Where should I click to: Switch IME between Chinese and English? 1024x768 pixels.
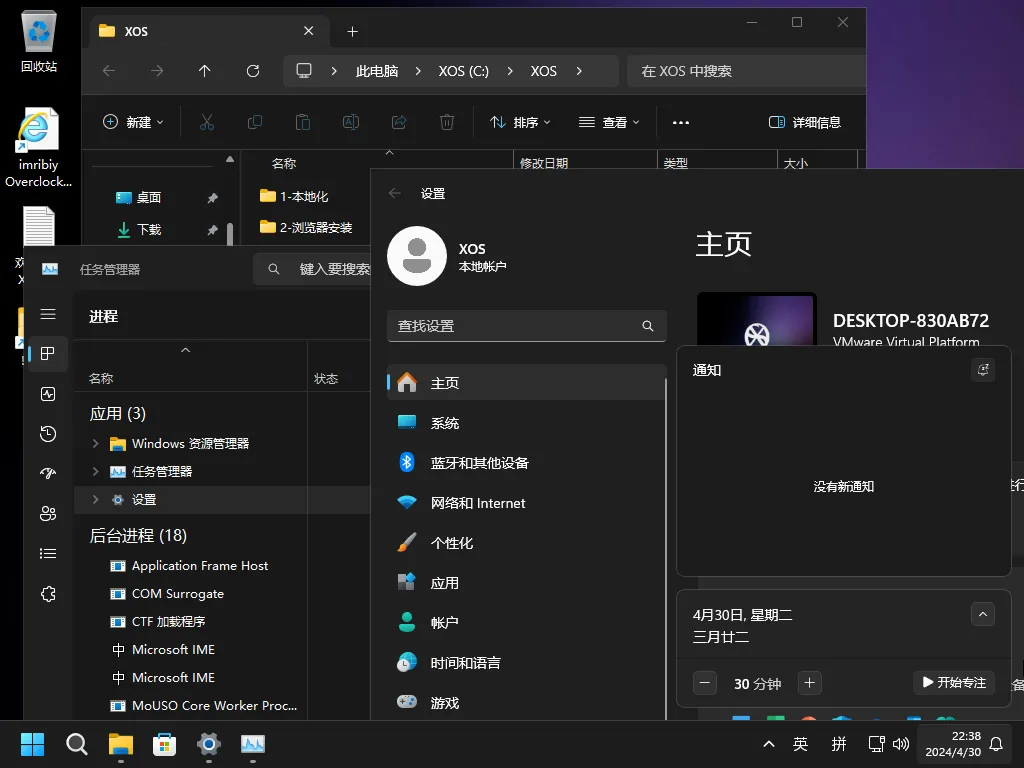pyautogui.click(x=800, y=744)
